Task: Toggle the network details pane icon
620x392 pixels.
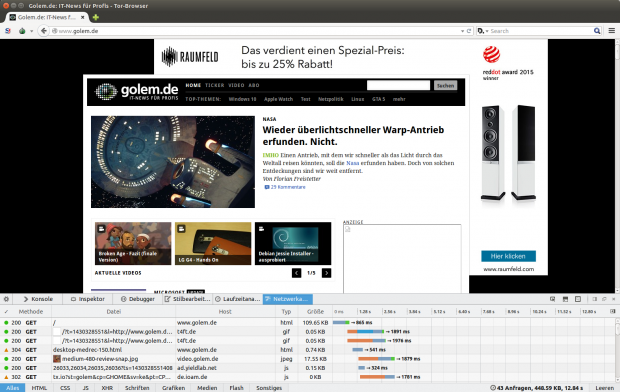Action: pos(612,312)
